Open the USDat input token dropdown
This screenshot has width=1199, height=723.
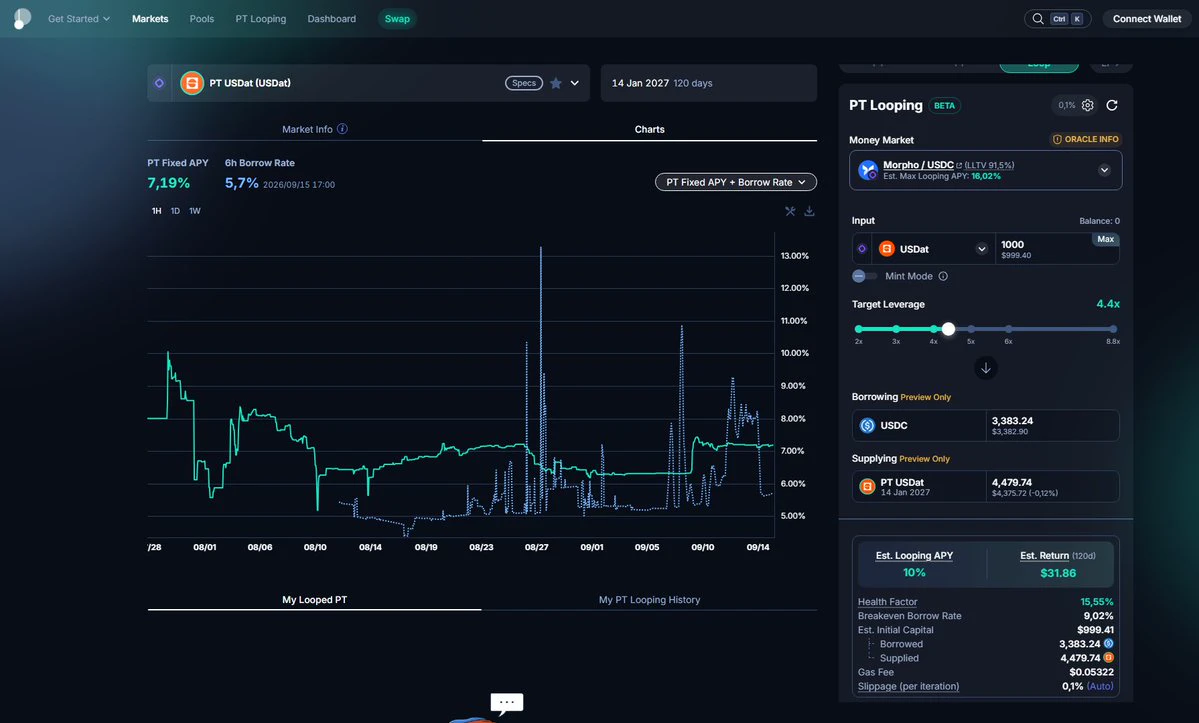click(981, 249)
